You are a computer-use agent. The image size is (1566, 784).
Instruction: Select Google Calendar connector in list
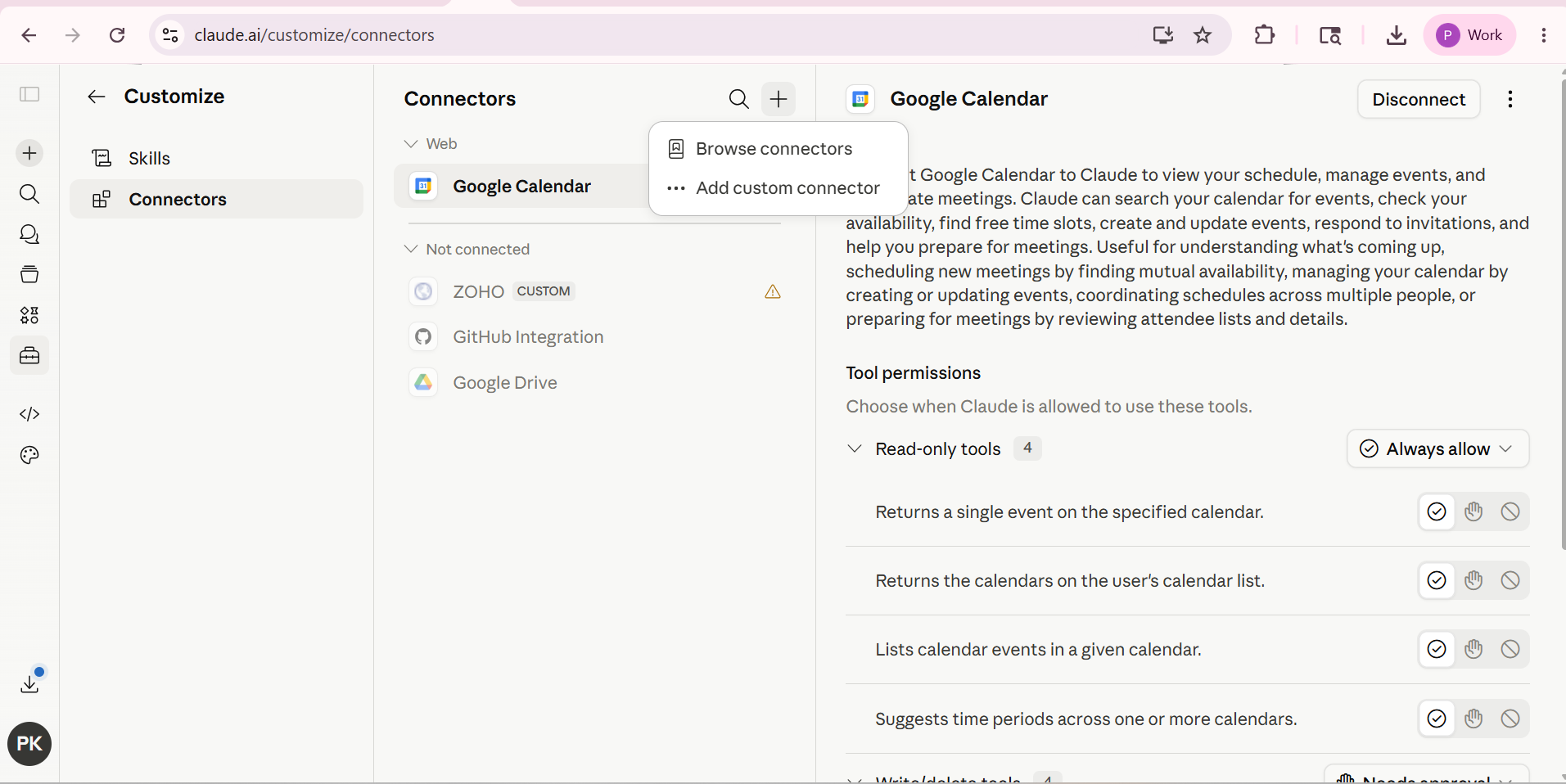click(x=521, y=187)
